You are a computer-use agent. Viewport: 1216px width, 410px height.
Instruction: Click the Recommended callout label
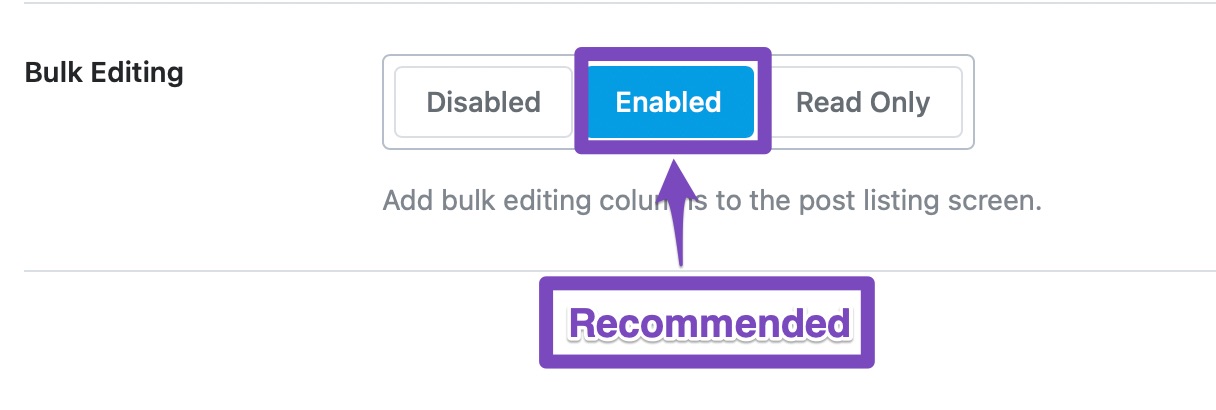click(708, 323)
